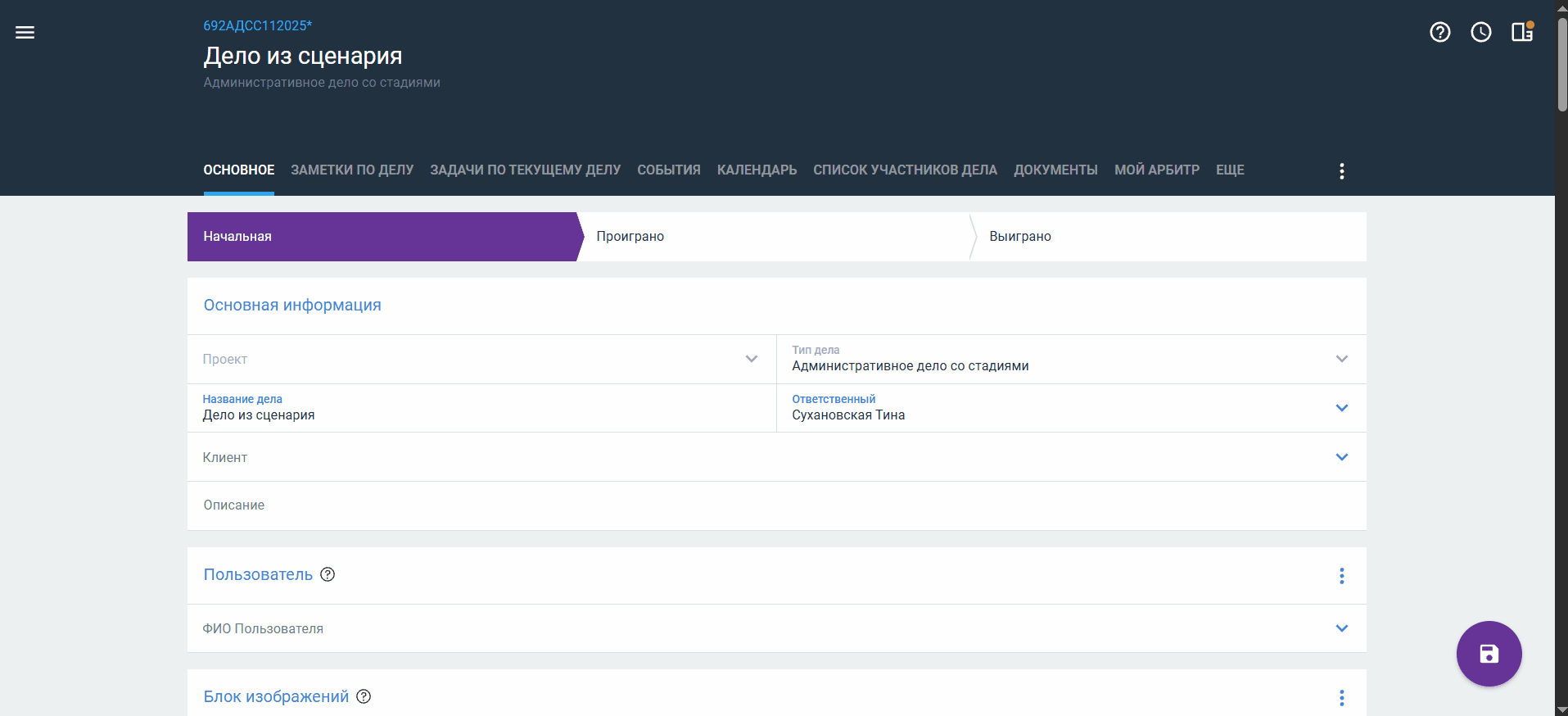Screen dimensions: 1568x716
Task: Click the help question mark icon in header
Action: pyautogui.click(x=1439, y=32)
